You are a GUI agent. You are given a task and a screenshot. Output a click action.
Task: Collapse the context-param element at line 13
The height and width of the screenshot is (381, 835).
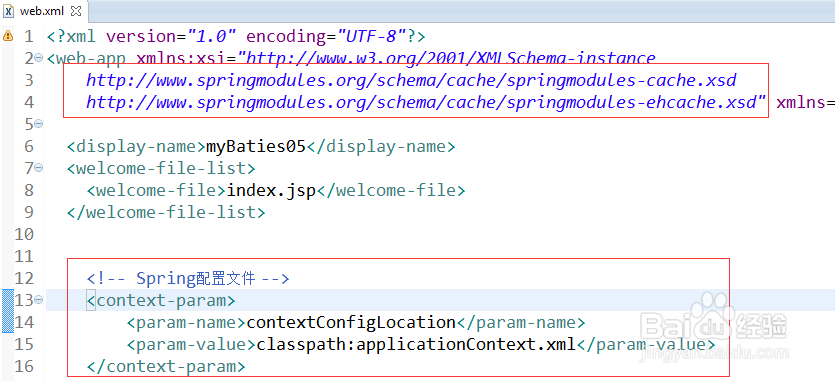tap(38, 300)
